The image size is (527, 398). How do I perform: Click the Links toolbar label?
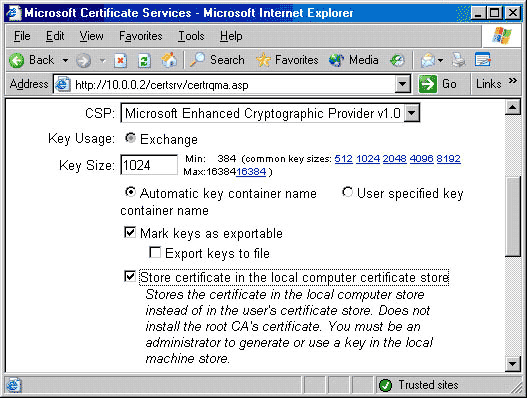[x=488, y=84]
